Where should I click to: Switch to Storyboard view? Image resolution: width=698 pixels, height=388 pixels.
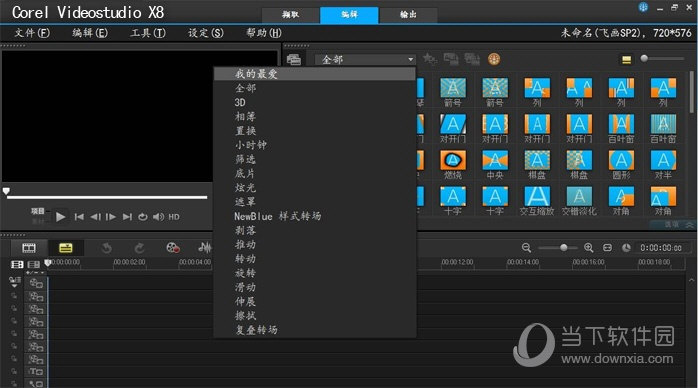(29, 248)
